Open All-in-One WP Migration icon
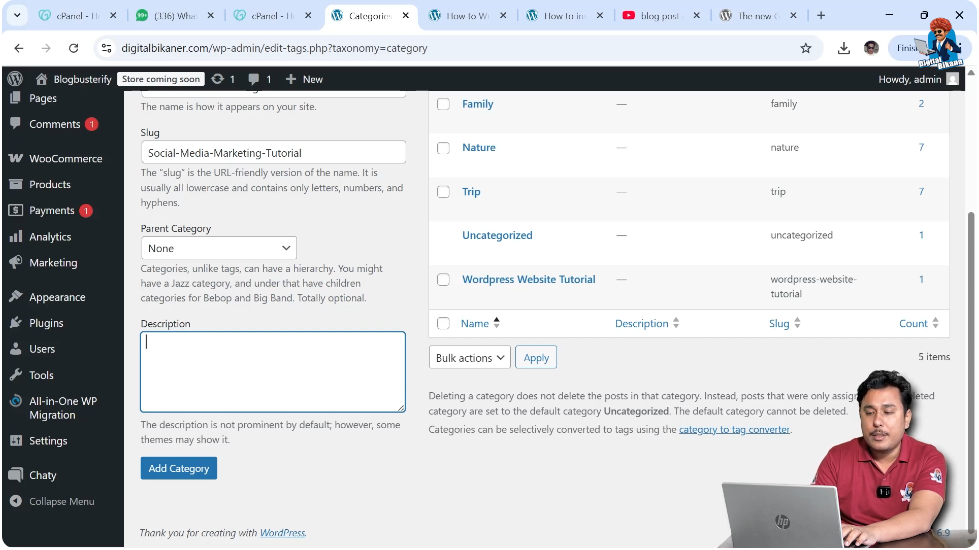979x550 pixels. pyautogui.click(x=16, y=401)
